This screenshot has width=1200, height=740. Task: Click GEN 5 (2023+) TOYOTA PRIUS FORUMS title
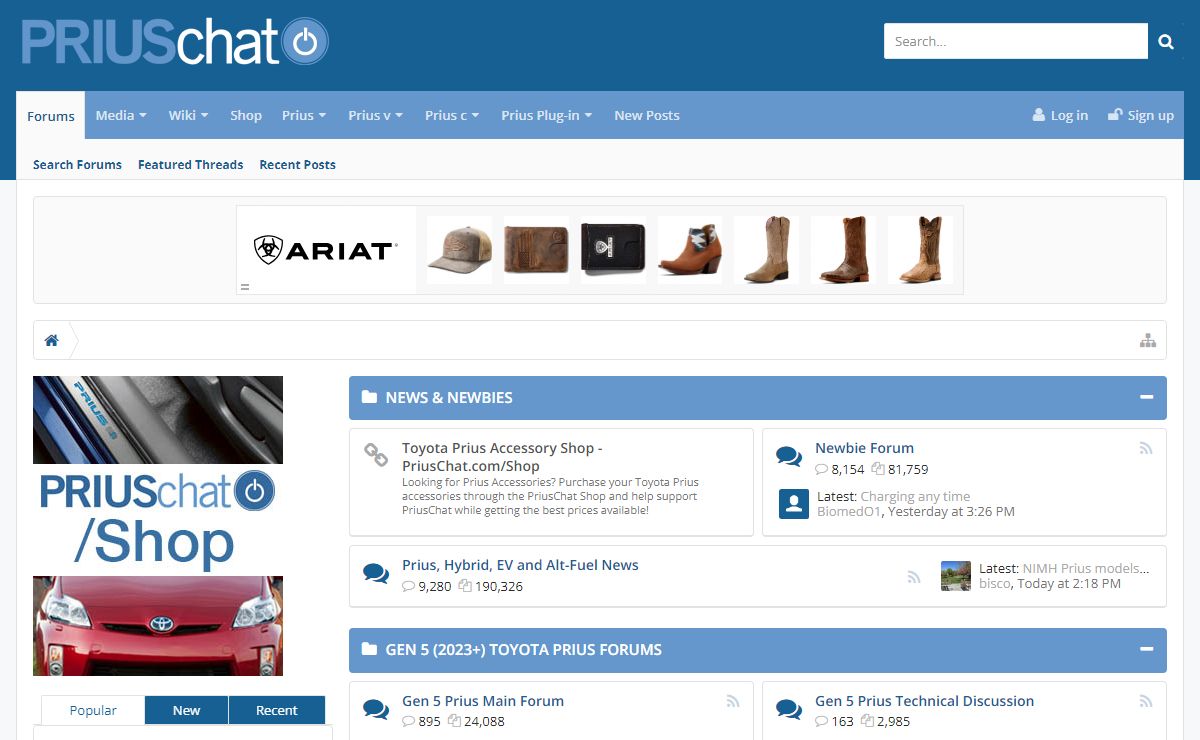pos(524,649)
